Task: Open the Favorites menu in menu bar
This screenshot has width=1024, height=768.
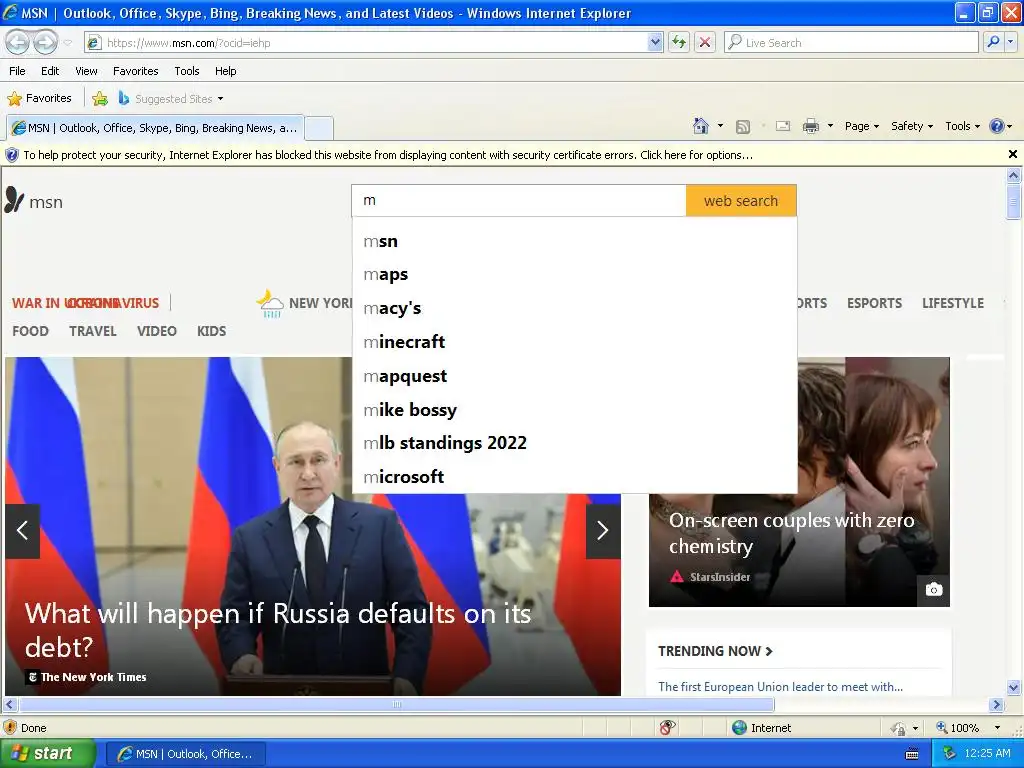Action: (x=135, y=71)
